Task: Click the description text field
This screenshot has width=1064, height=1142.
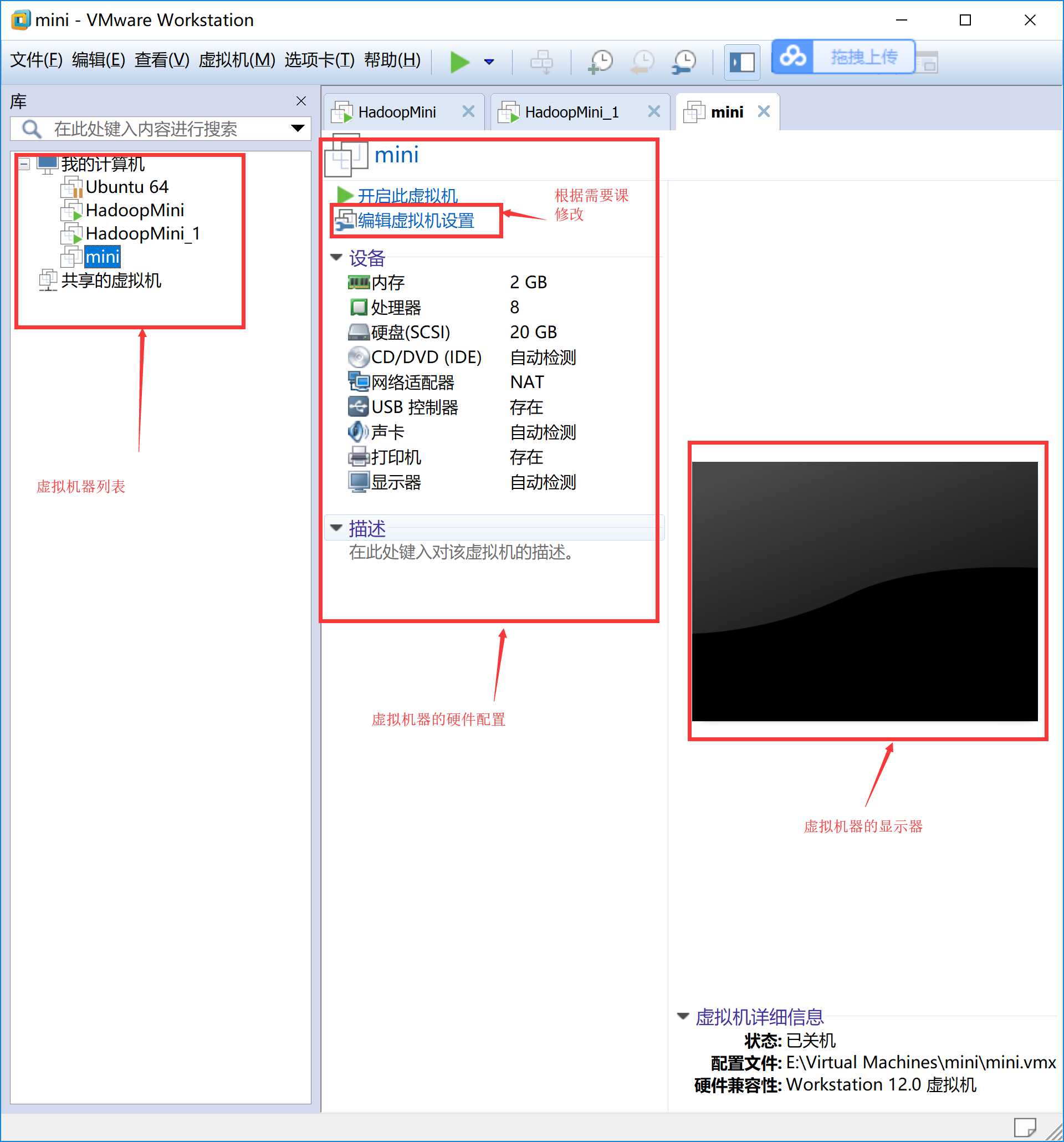Action: (462, 552)
